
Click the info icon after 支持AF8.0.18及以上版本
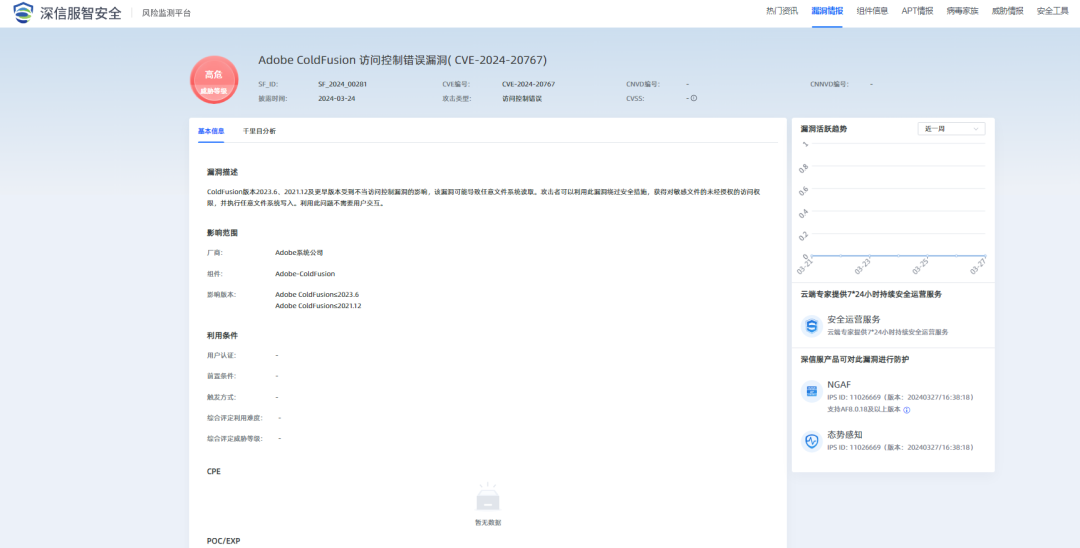click(906, 410)
